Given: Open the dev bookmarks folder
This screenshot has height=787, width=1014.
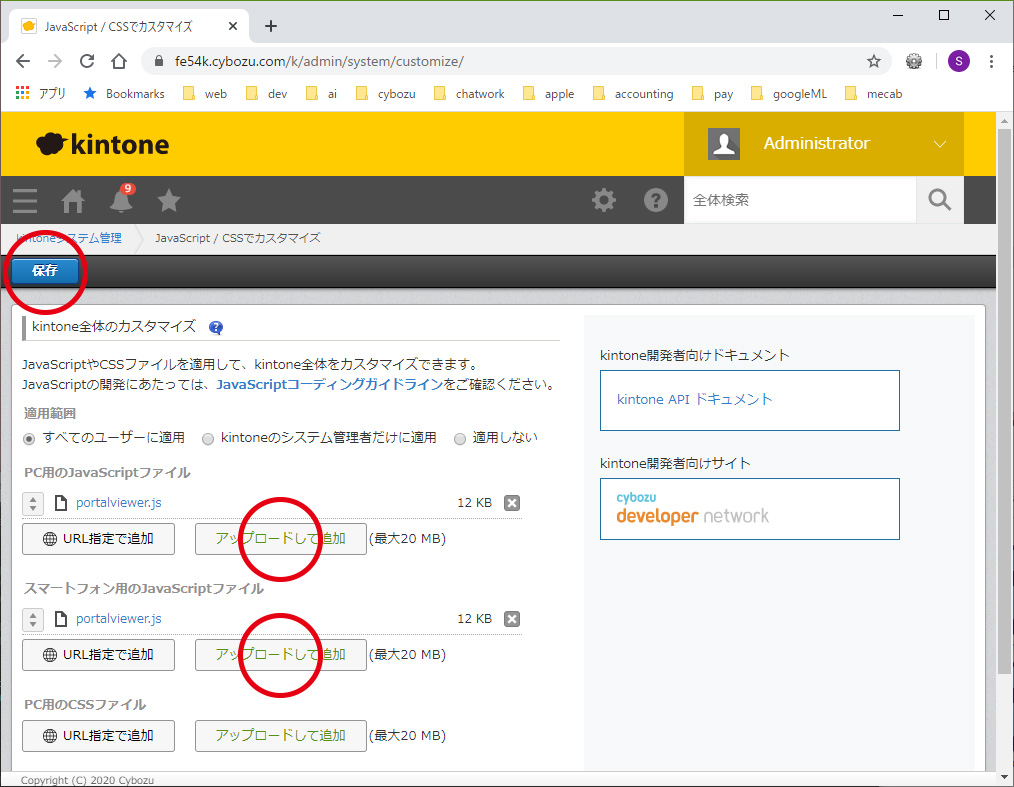Looking at the screenshot, I should click(x=266, y=94).
